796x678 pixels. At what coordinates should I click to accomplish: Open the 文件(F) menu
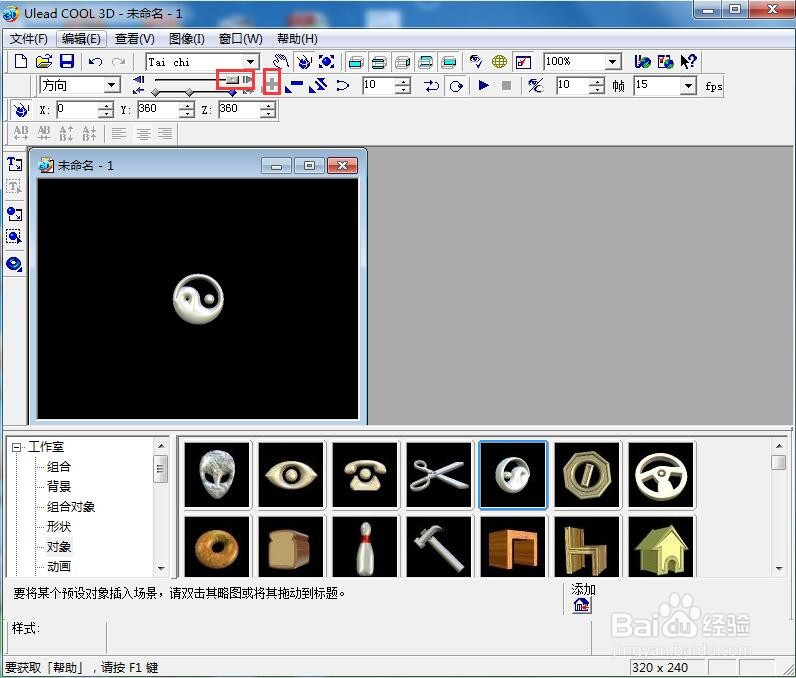tap(28, 39)
